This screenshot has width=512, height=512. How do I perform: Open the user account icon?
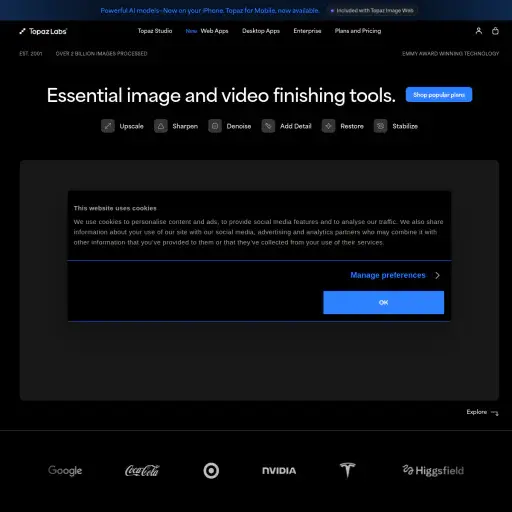(x=479, y=31)
